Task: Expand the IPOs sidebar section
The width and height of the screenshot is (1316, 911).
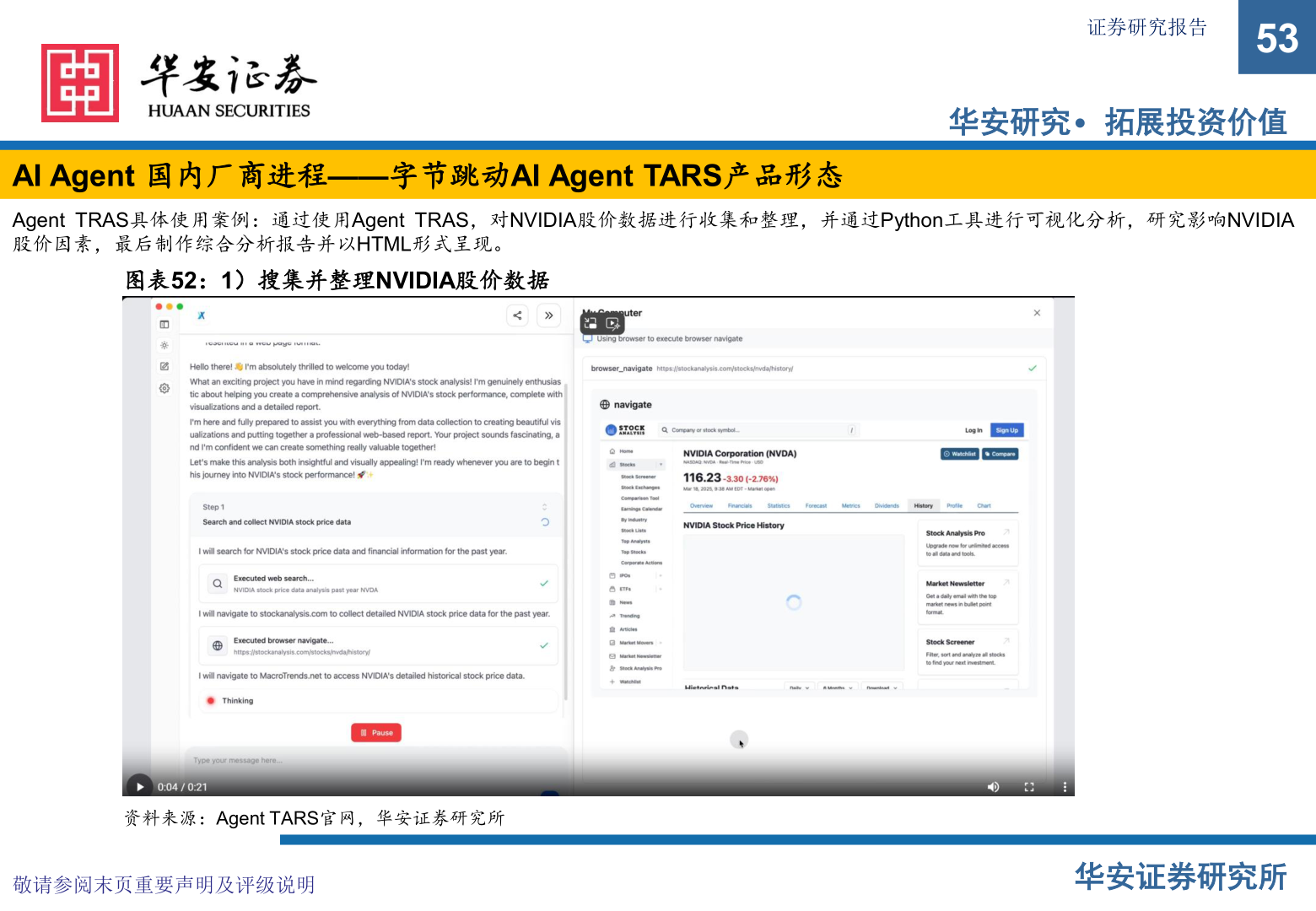Action: (660, 575)
